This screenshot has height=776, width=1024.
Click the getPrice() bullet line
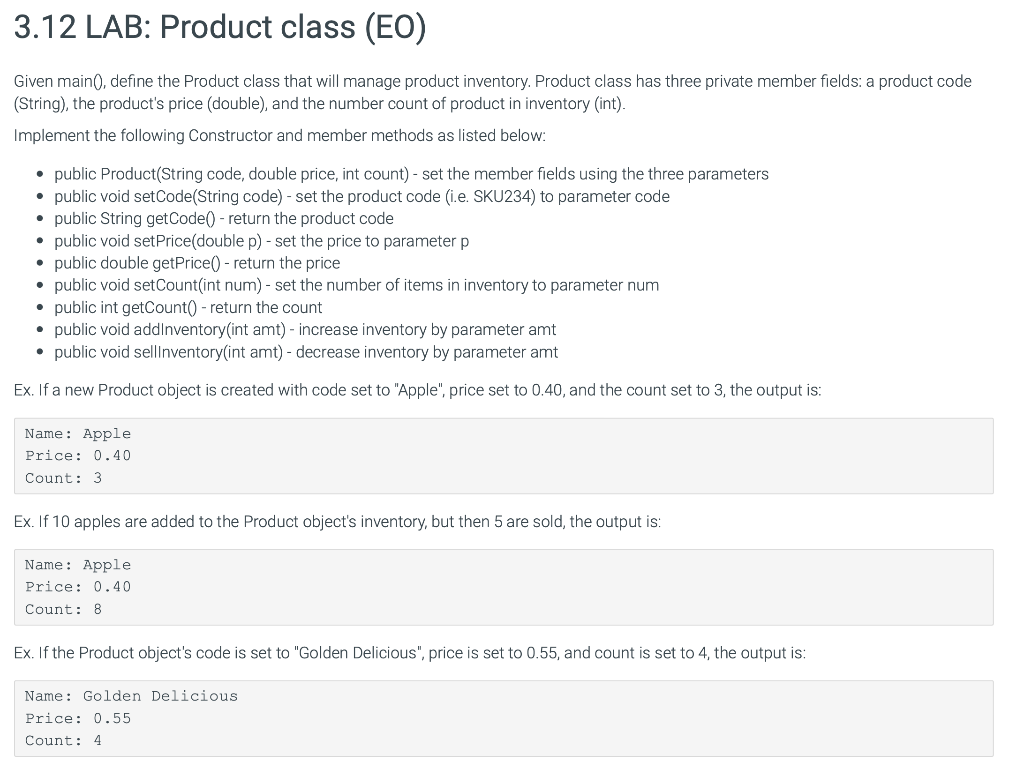[x=197, y=263]
